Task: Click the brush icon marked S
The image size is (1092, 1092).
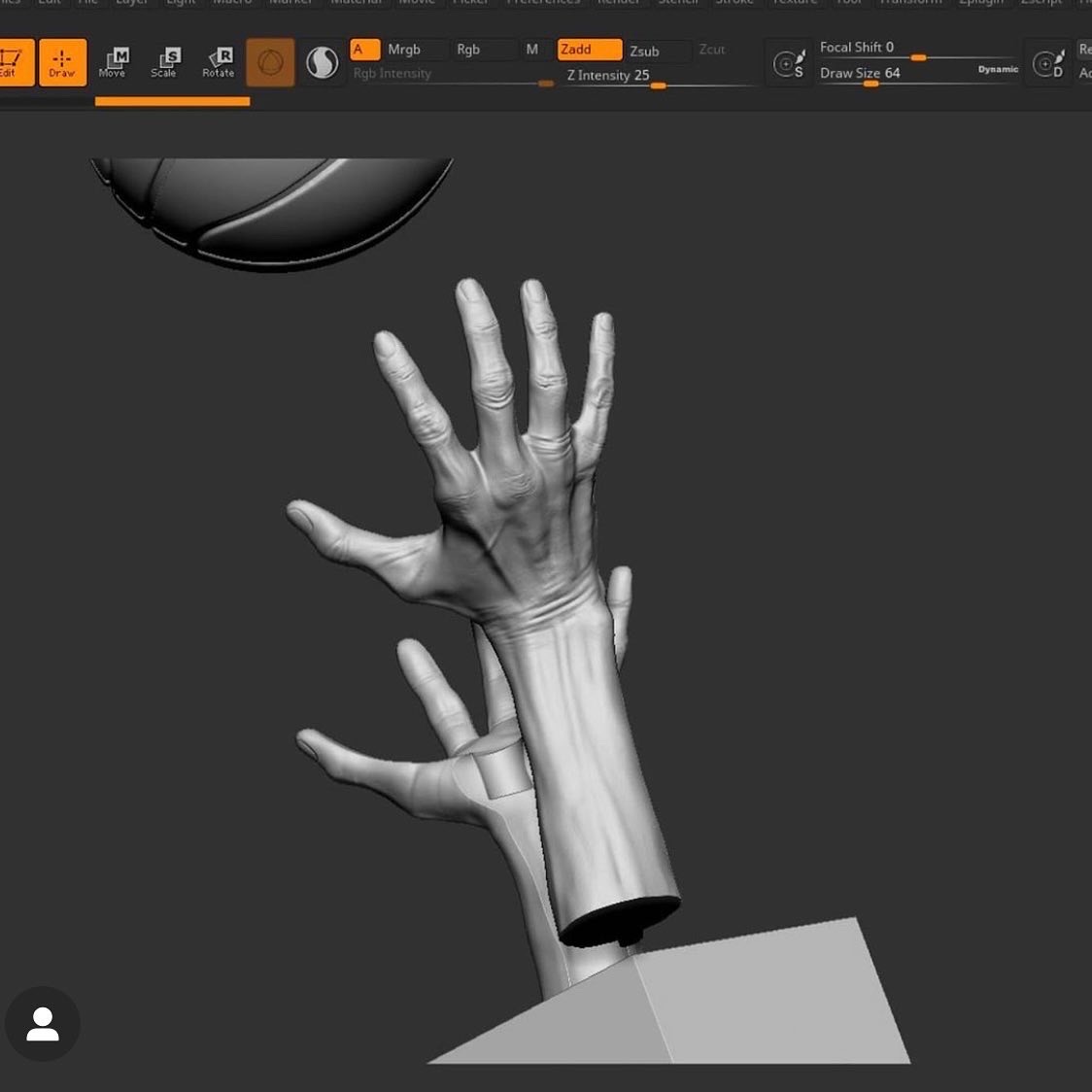Action: (x=789, y=64)
